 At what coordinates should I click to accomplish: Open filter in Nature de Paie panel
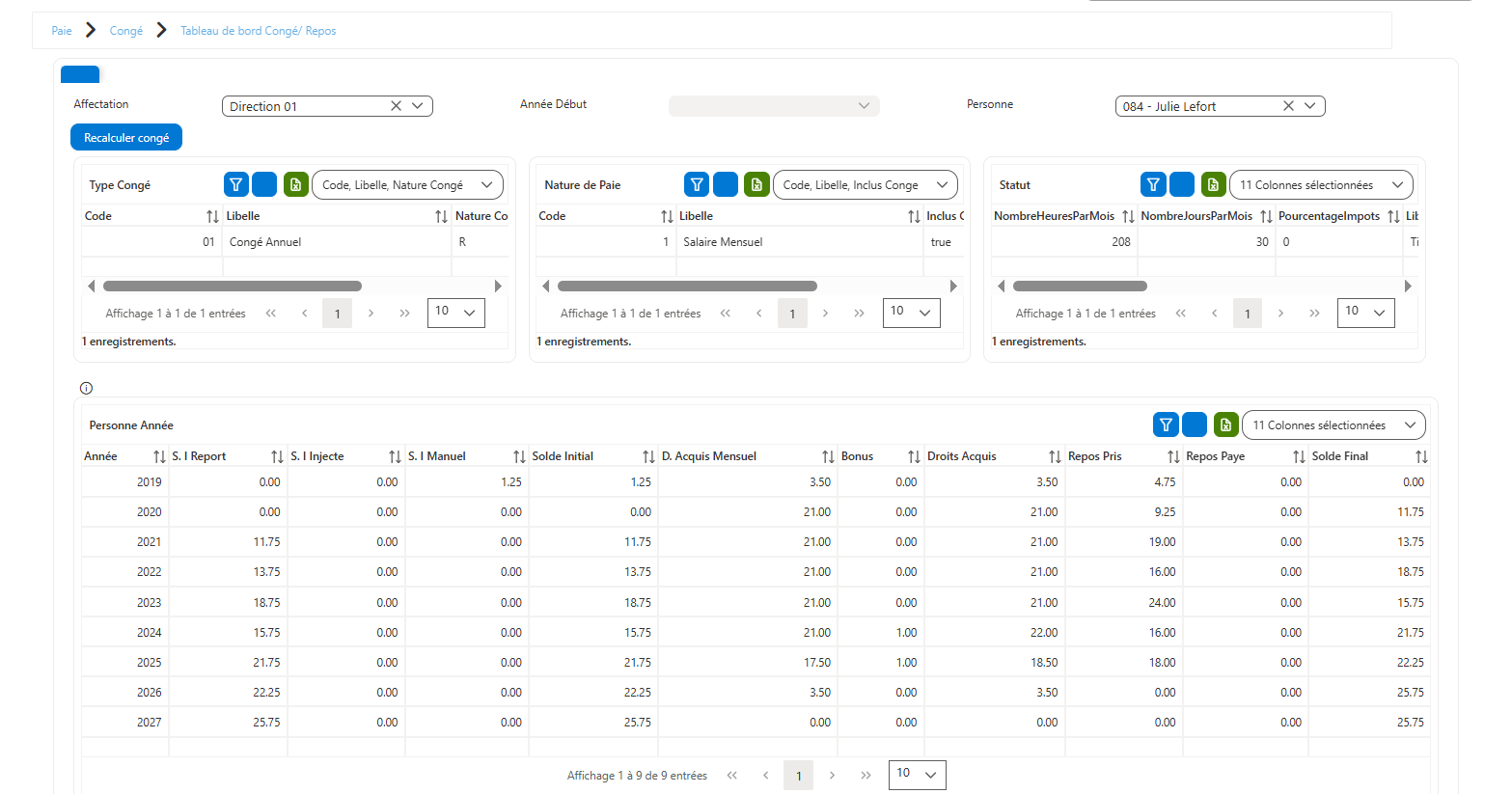(x=697, y=184)
